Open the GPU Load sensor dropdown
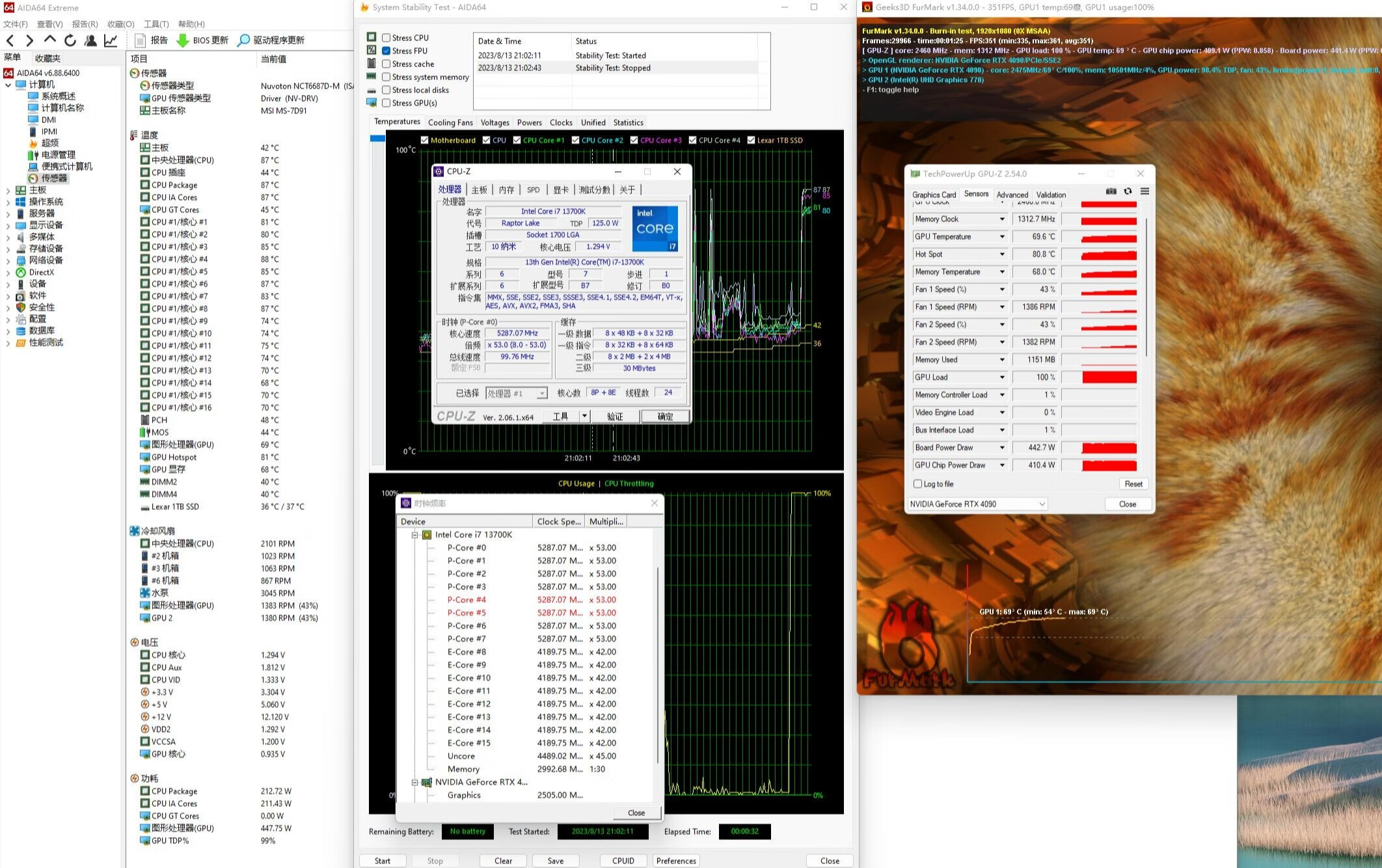The width and height of the screenshot is (1382, 868). 1002,377
